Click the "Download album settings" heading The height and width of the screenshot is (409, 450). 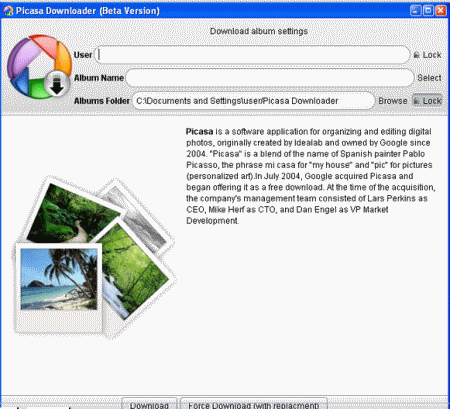tap(259, 31)
